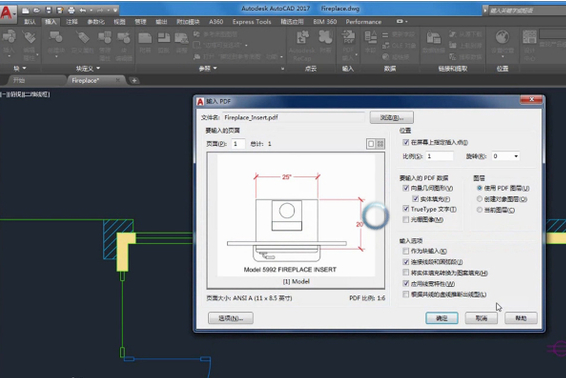Enable Import as block (作为块输入) checkbox
566x378 pixels.
(406, 251)
